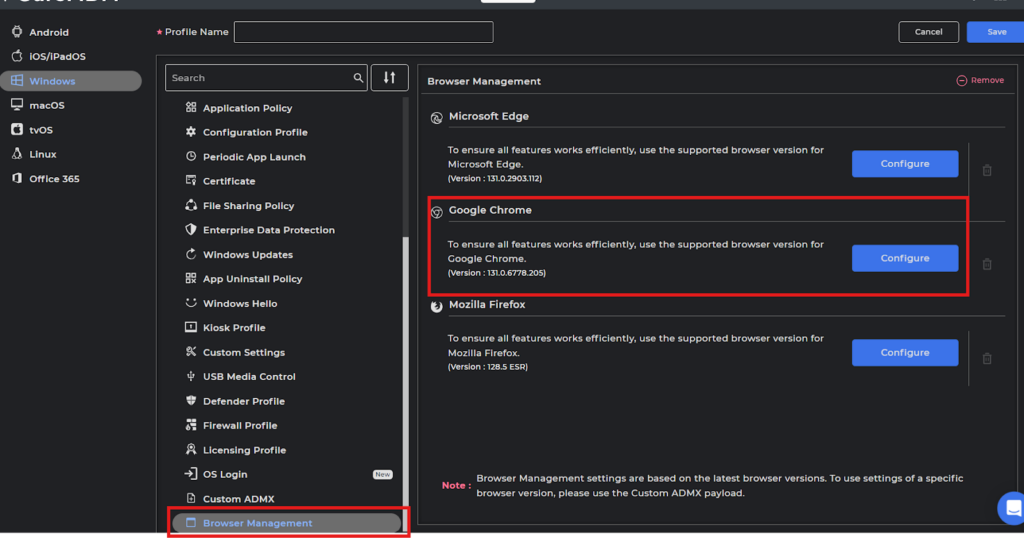Open the chat support bubble icon

(x=1012, y=506)
